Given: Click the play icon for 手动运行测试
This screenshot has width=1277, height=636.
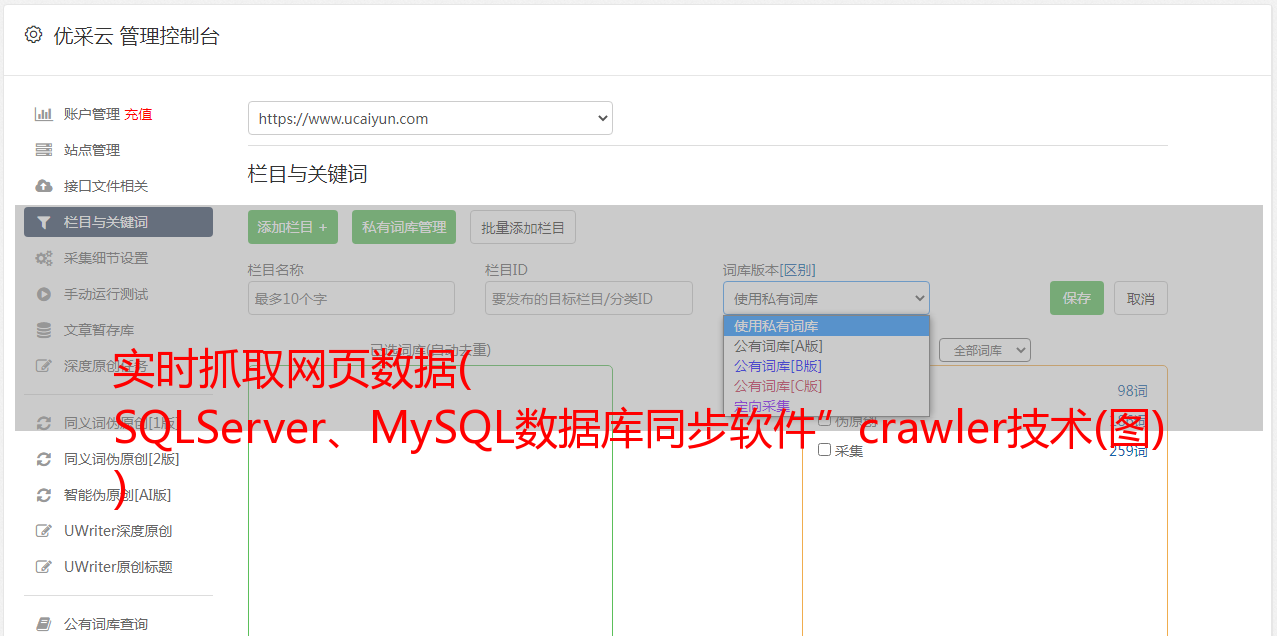Looking at the screenshot, I should point(43,294).
